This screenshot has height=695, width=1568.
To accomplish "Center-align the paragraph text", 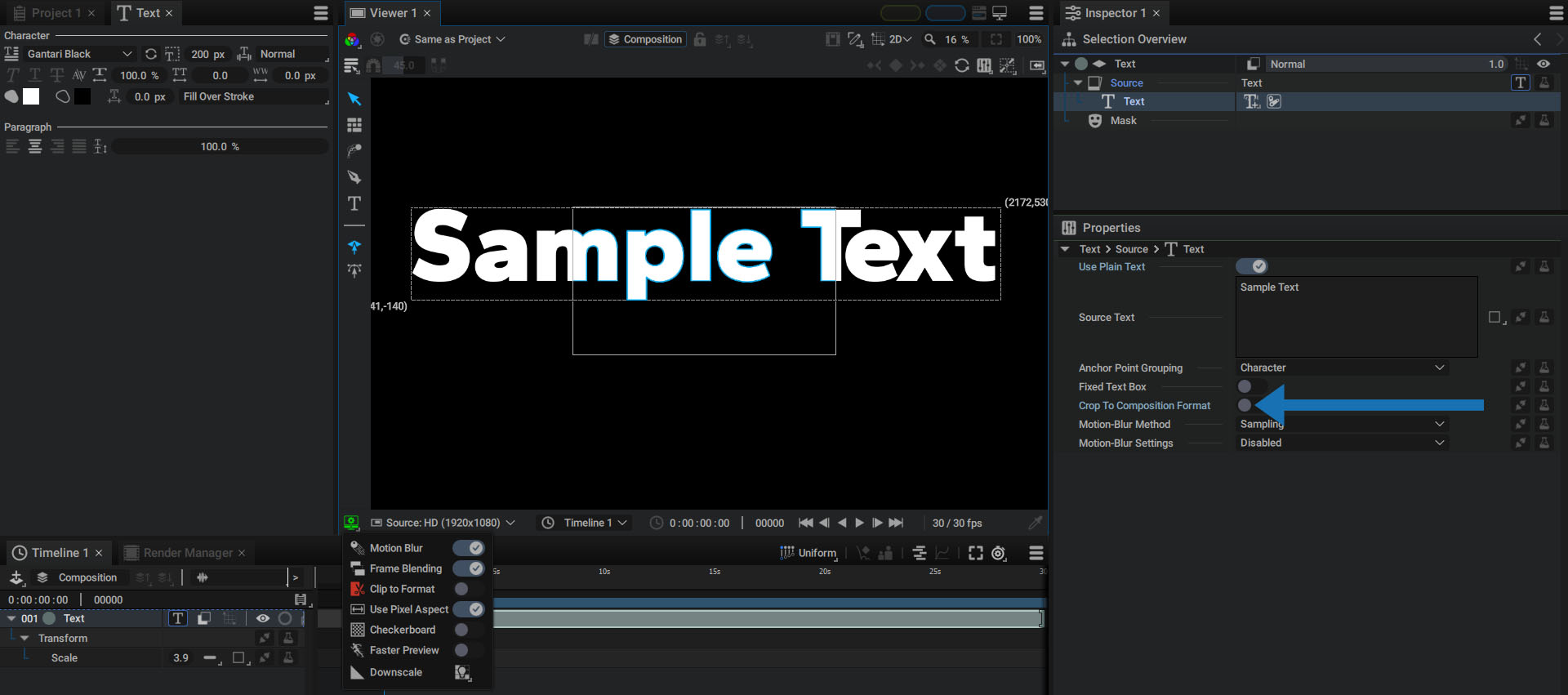I will 35,147.
